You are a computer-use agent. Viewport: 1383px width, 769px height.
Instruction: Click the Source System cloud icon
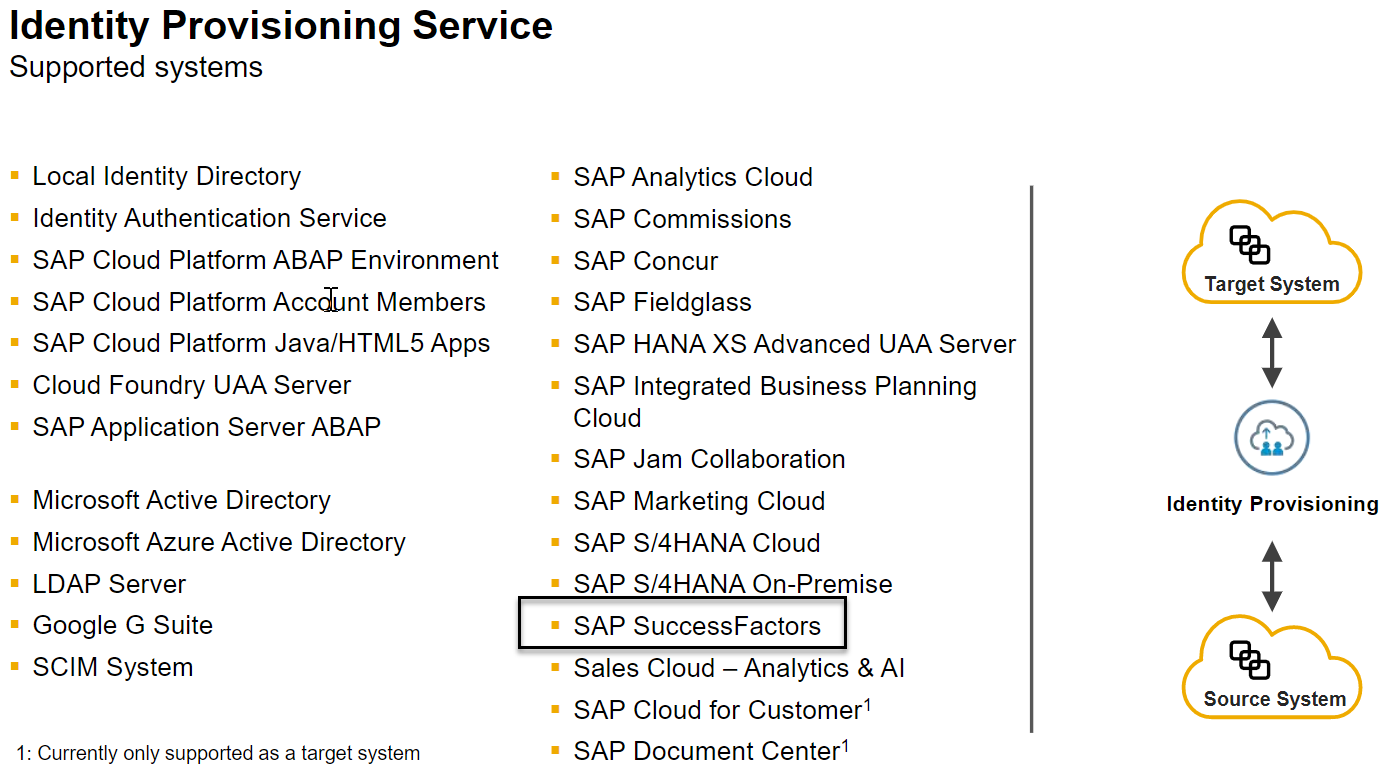pos(1271,667)
